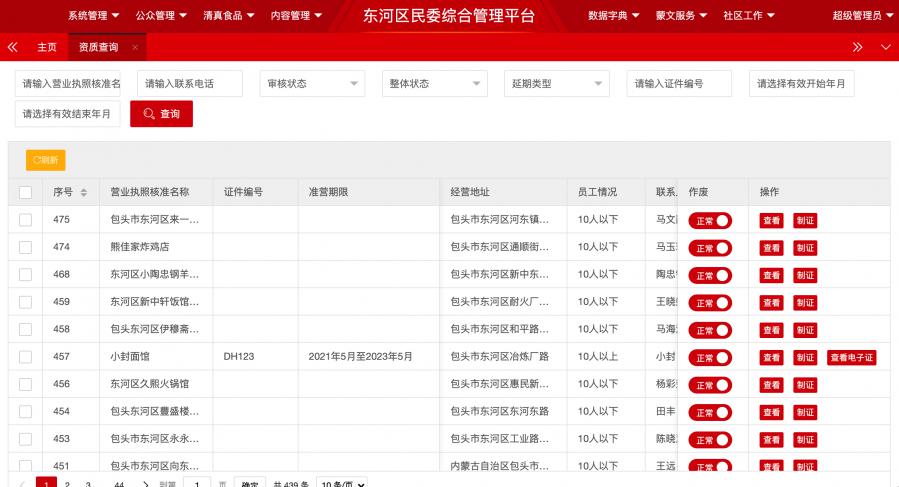Click the double right chevron scroll-tabs icon
The height and width of the screenshot is (487, 899).
857,47
